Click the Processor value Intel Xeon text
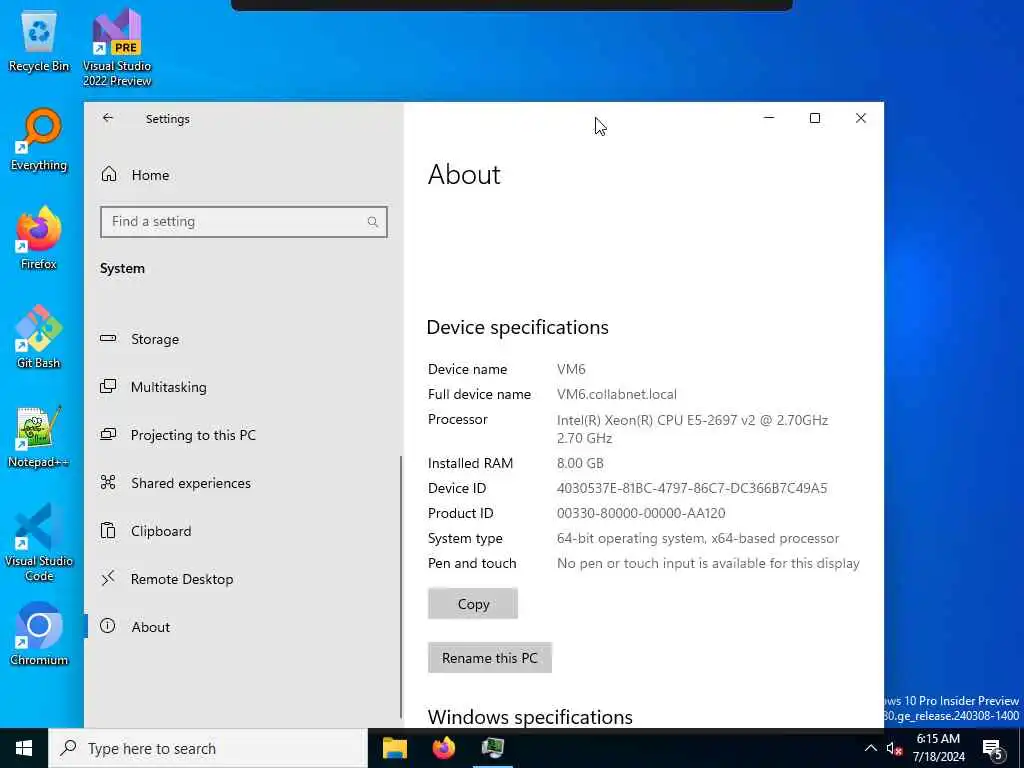Viewport: 1024px width, 768px height. pos(692,429)
